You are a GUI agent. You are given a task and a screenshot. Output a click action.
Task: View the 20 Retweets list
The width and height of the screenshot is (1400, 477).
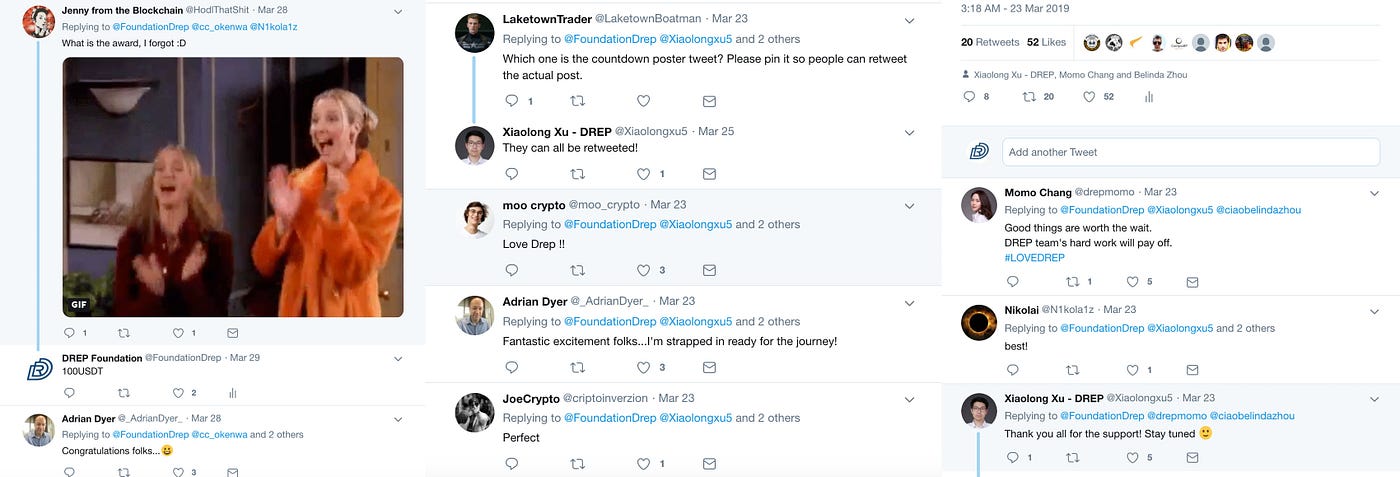(x=990, y=42)
